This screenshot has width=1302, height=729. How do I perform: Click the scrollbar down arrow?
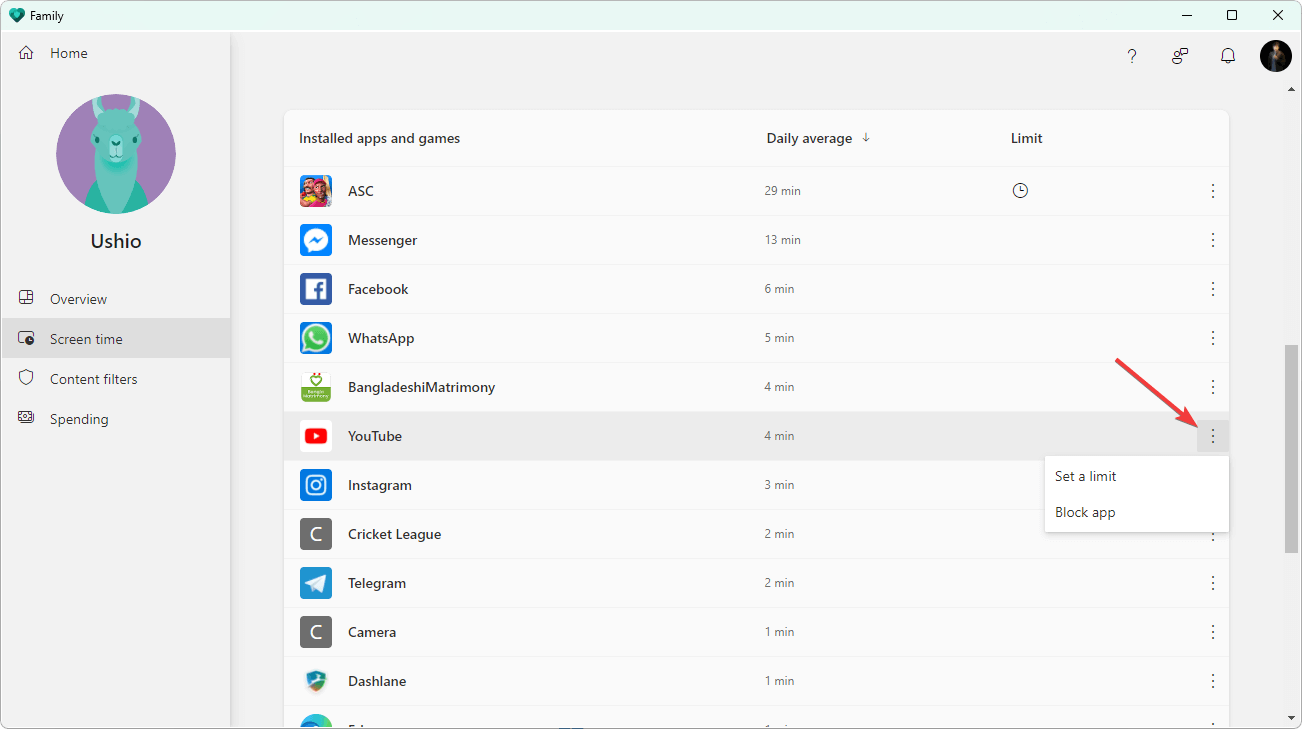click(x=1291, y=717)
